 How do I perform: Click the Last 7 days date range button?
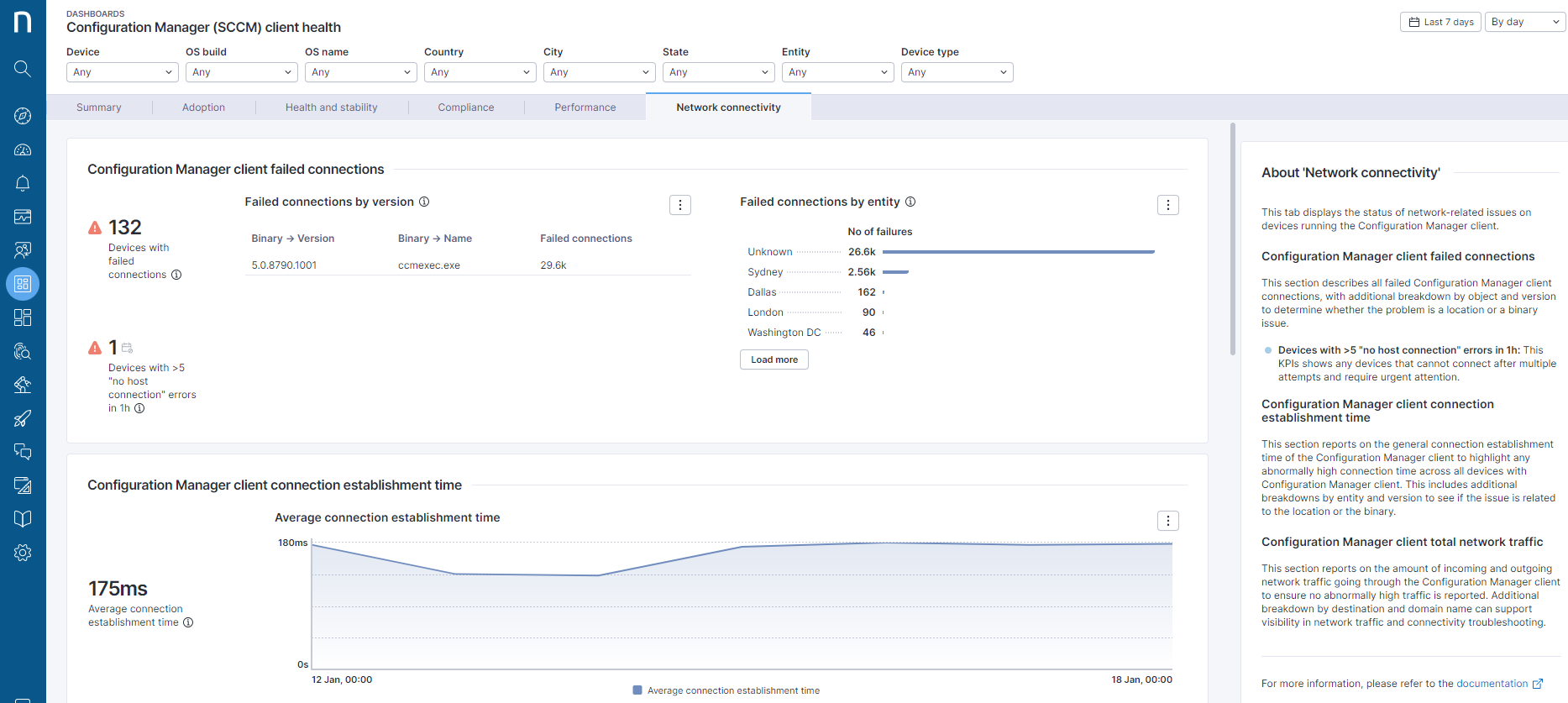(x=1441, y=22)
